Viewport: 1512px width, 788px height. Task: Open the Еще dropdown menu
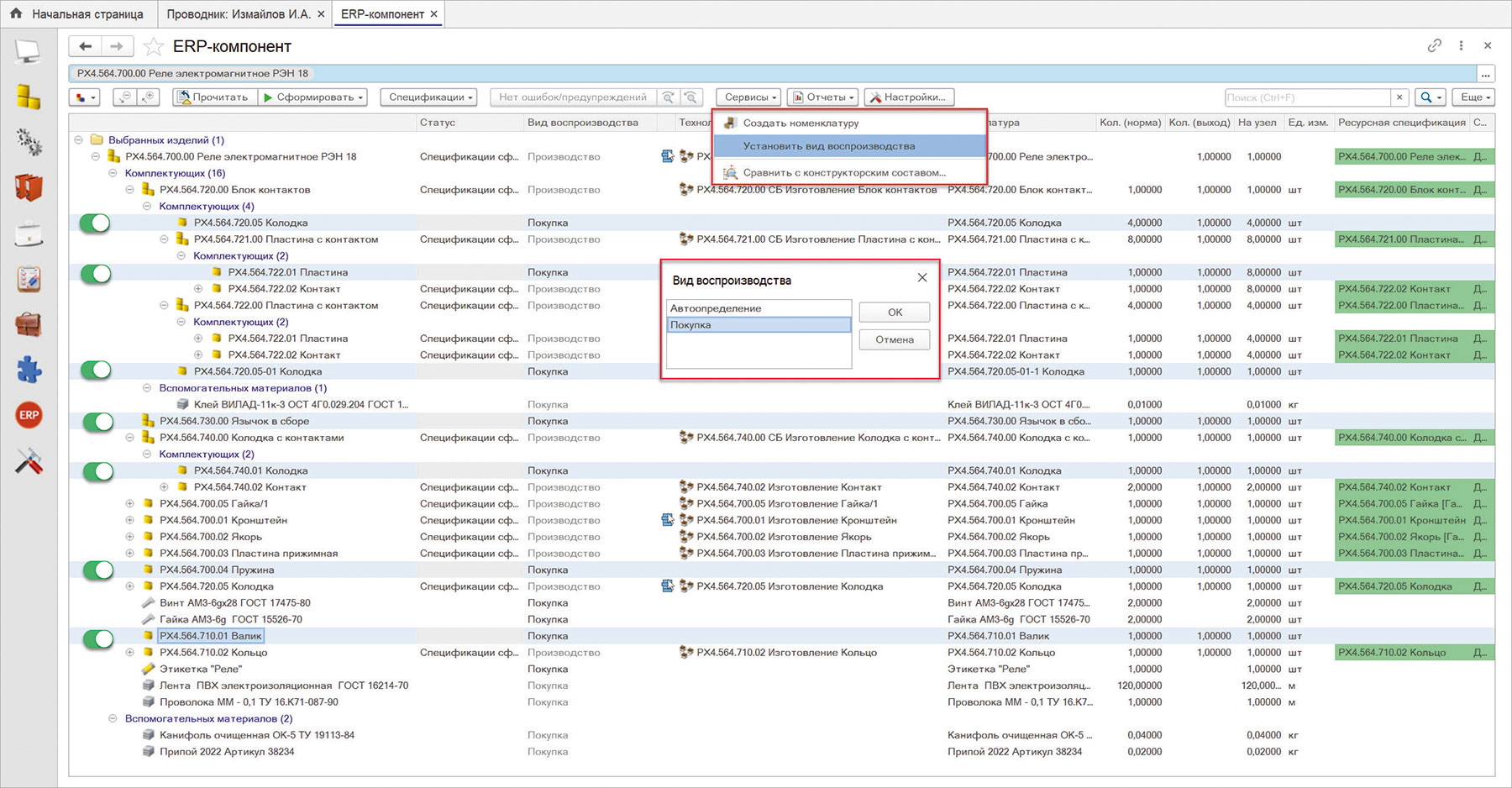point(1475,97)
